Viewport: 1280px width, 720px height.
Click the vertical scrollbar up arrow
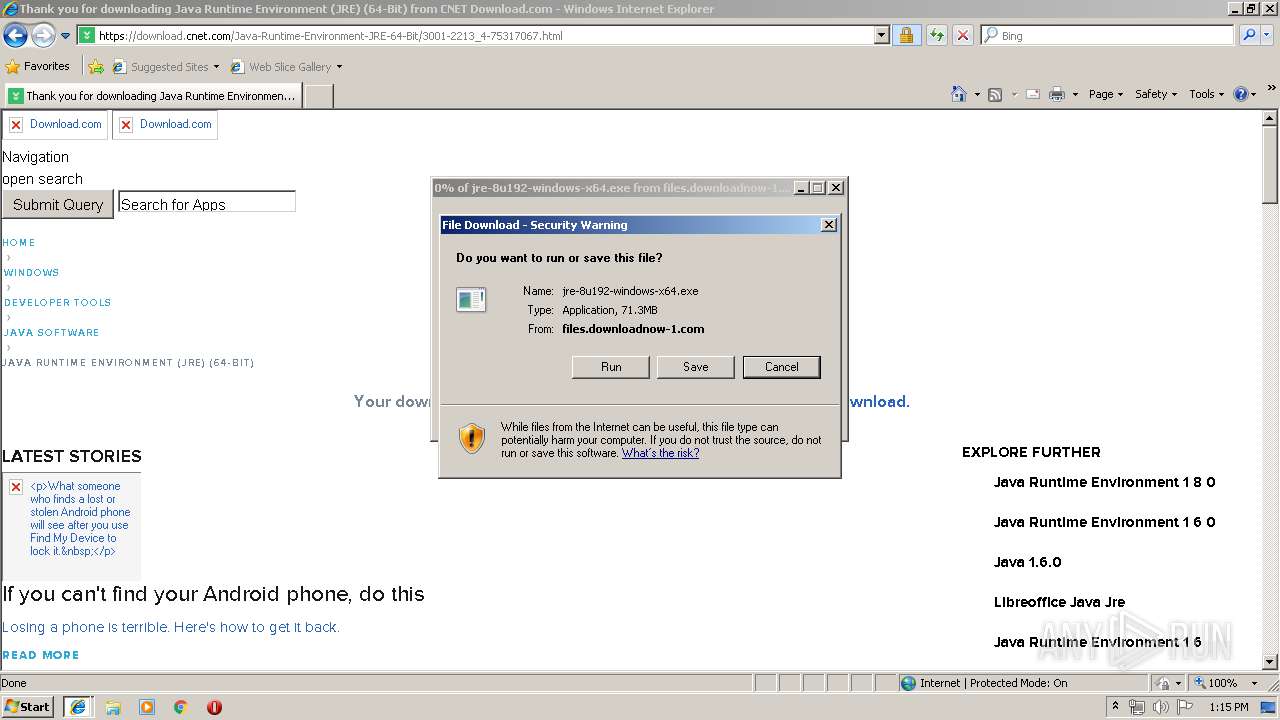click(x=1271, y=118)
